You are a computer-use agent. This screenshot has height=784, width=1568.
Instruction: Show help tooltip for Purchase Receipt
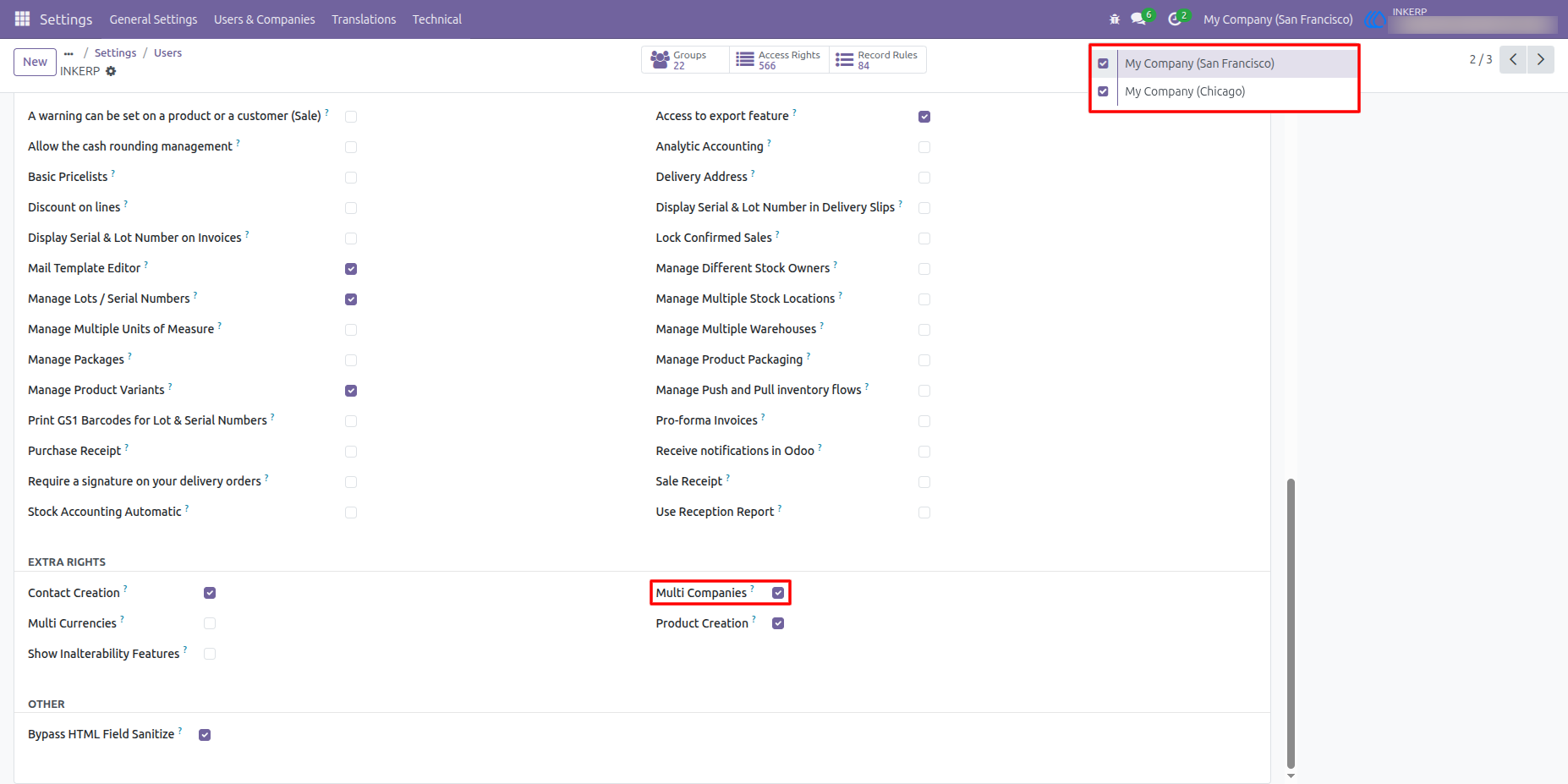point(126,447)
